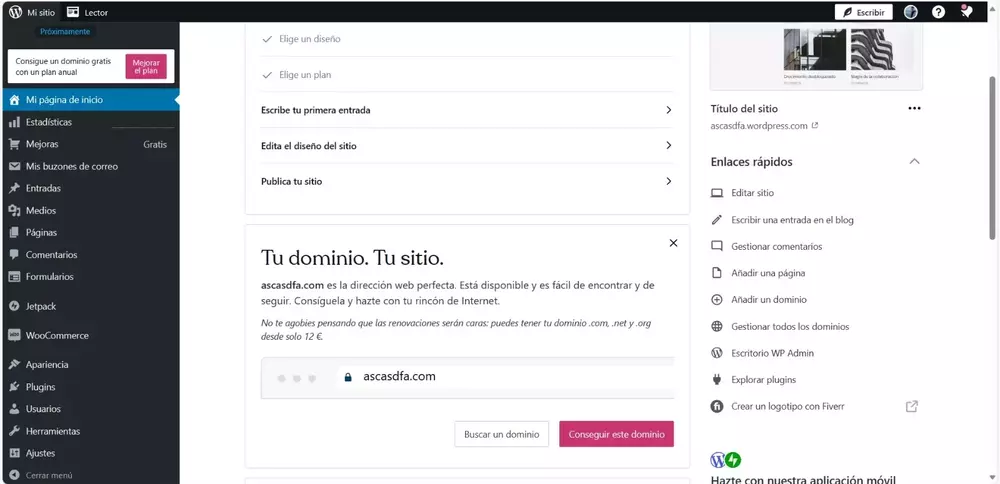Image resolution: width=1000 pixels, height=484 pixels.
Task: Open Herramientas wrench icon
Action: [x=14, y=431]
